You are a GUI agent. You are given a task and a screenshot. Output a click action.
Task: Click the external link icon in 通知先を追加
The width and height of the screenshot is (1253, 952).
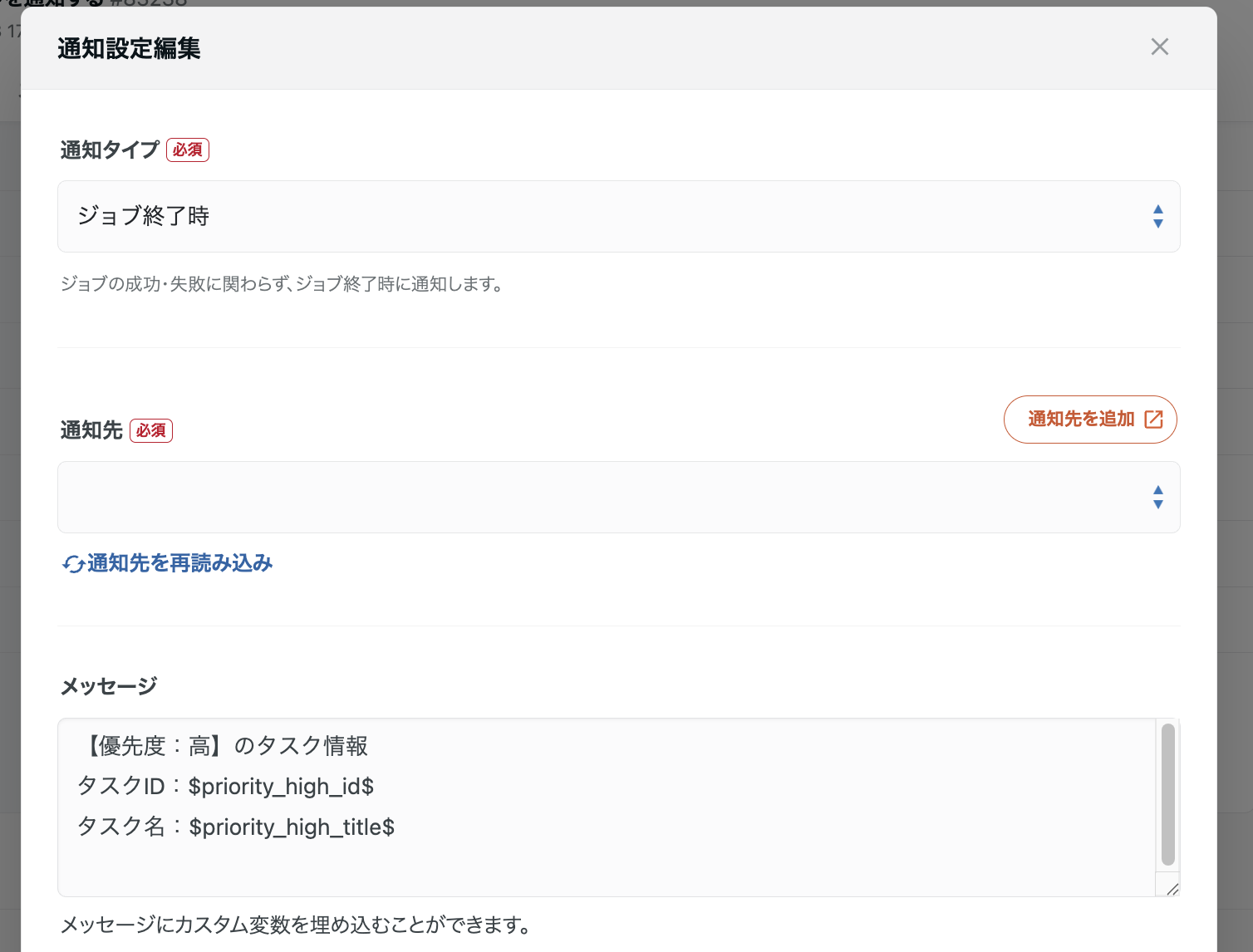[1152, 420]
